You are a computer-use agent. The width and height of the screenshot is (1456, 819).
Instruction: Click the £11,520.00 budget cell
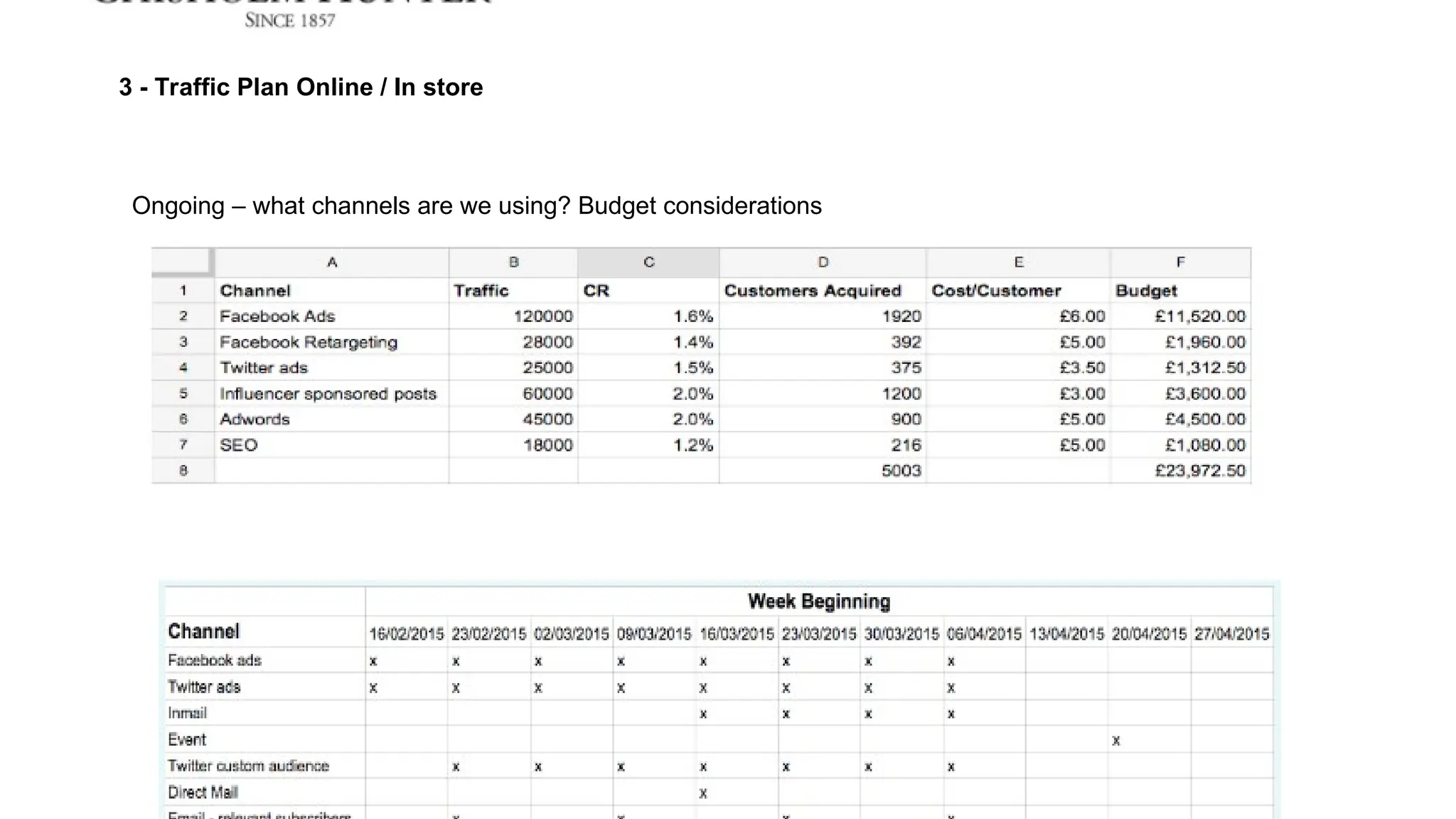1180,316
